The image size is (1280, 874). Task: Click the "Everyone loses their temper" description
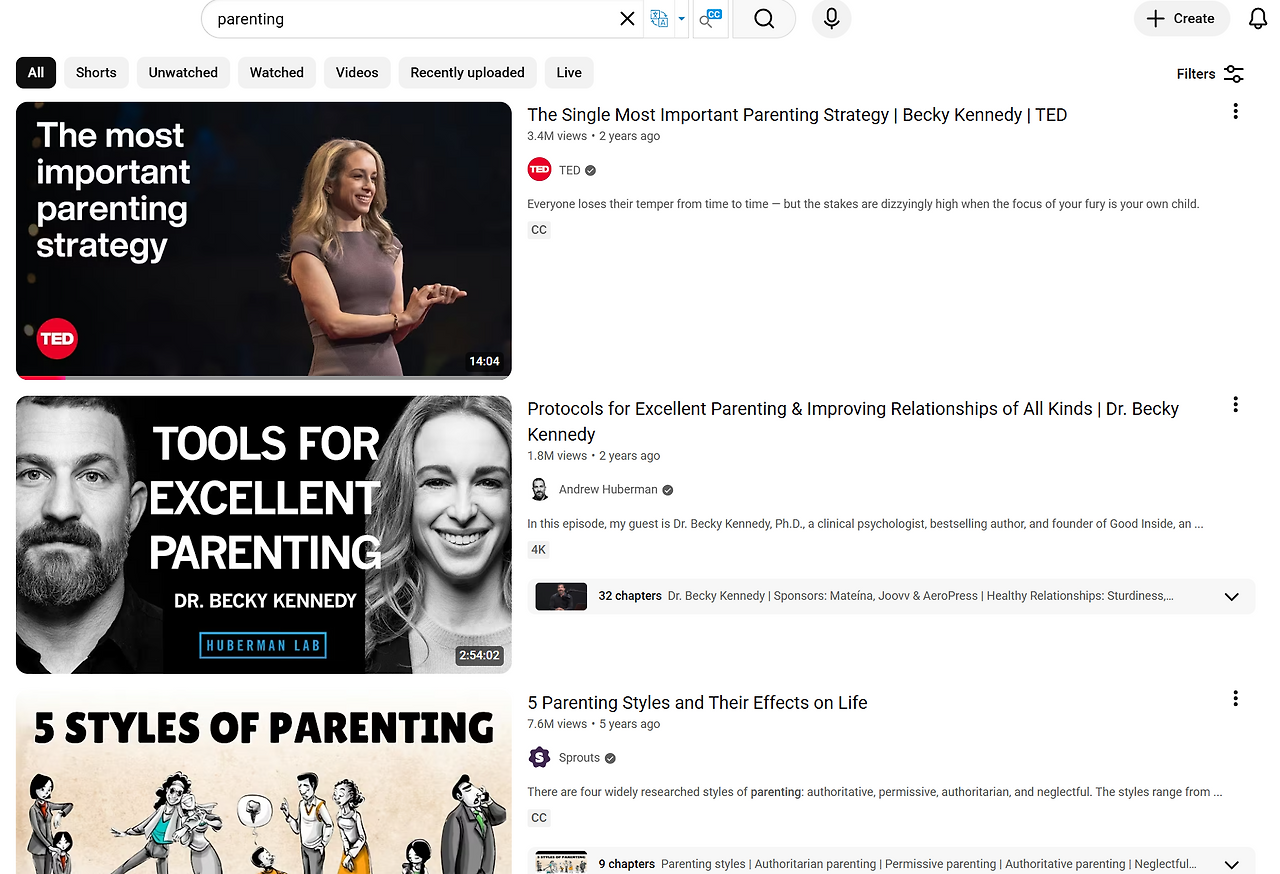click(863, 204)
